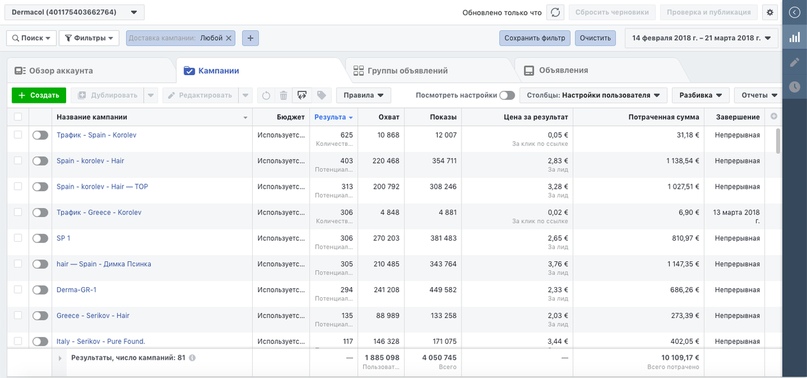Image resolution: width=807 pixels, height=378 pixels.
Task: Open the 'Фильтры' dropdown
Action: (x=89, y=38)
